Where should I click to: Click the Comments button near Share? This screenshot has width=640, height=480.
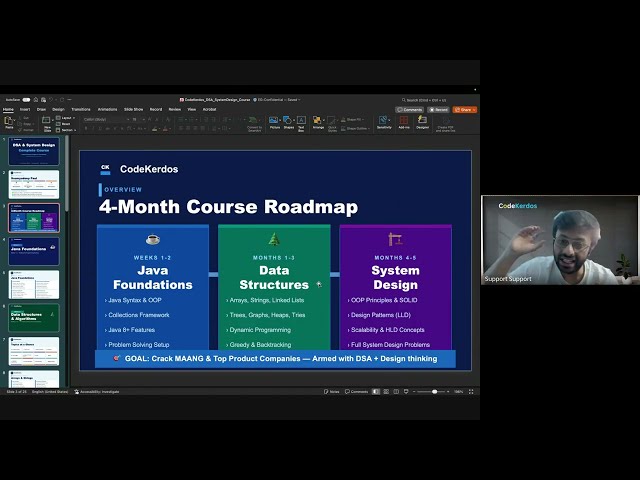coord(409,110)
